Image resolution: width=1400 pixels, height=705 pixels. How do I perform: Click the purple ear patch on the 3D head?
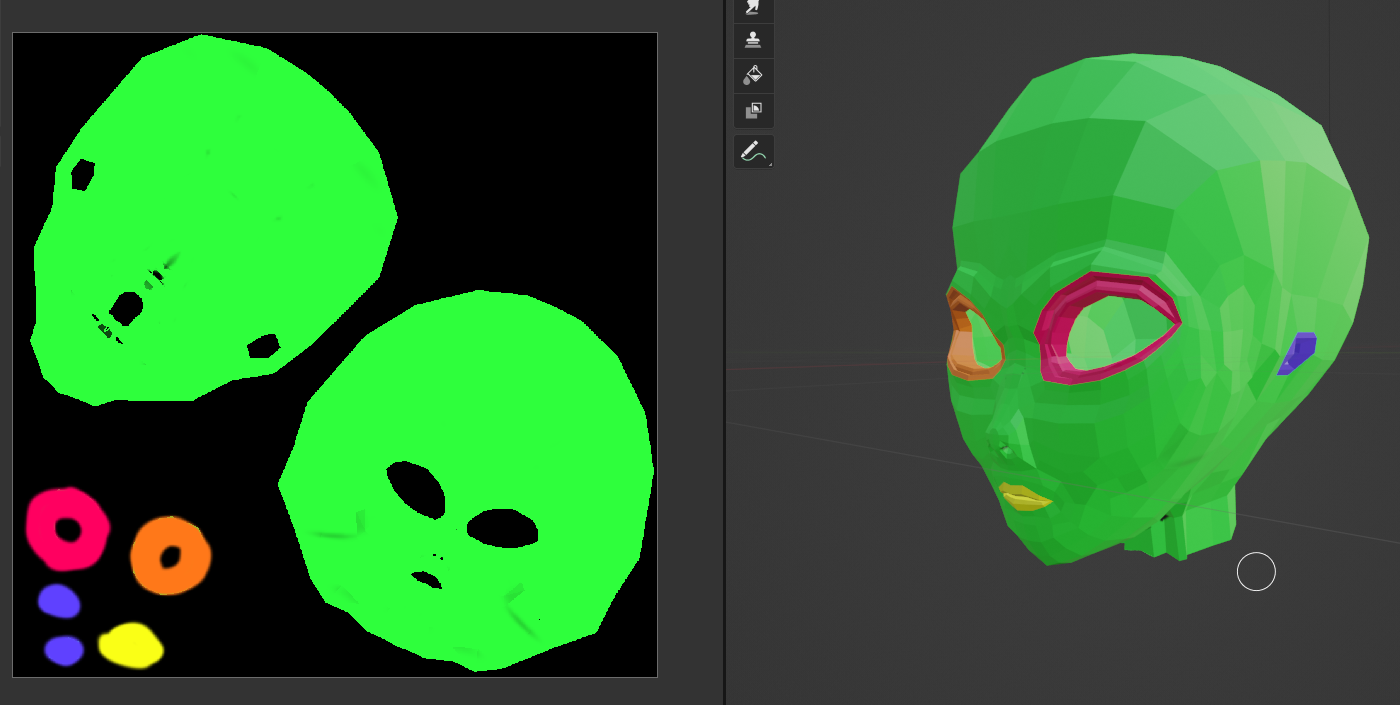click(1297, 353)
